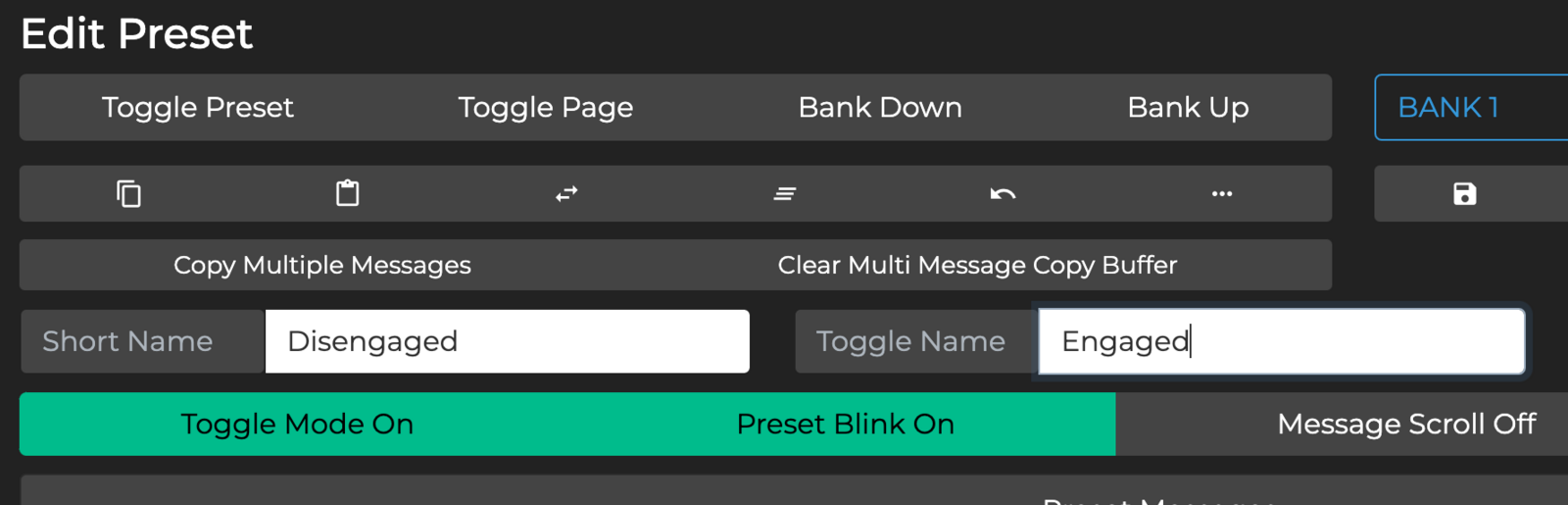This screenshot has height=505, width=1568.
Task: Click Clear Multi Message Copy Buffer
Action: click(x=977, y=265)
